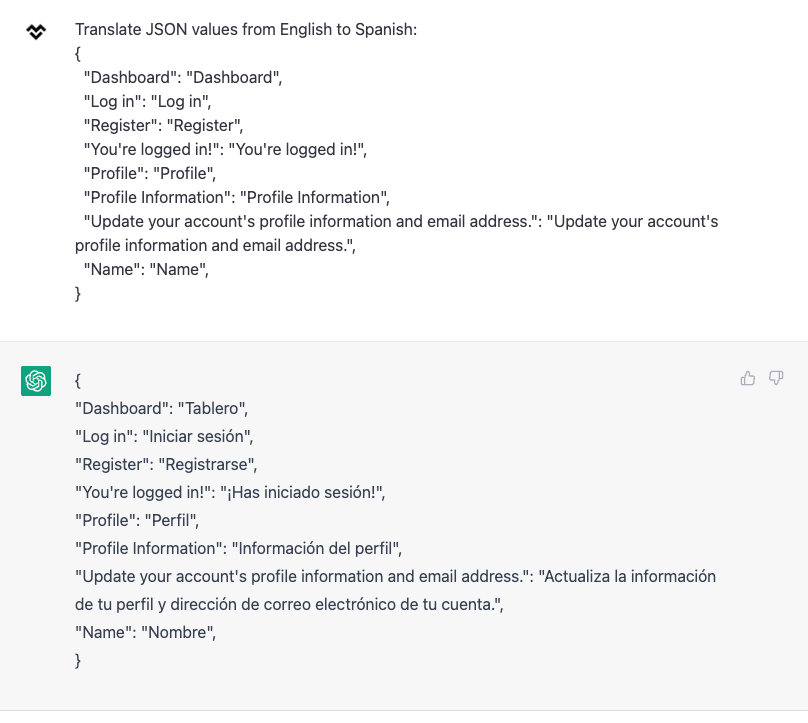Click the prompt line "Name": "Name"
808x723 pixels.
pyautogui.click(x=146, y=270)
